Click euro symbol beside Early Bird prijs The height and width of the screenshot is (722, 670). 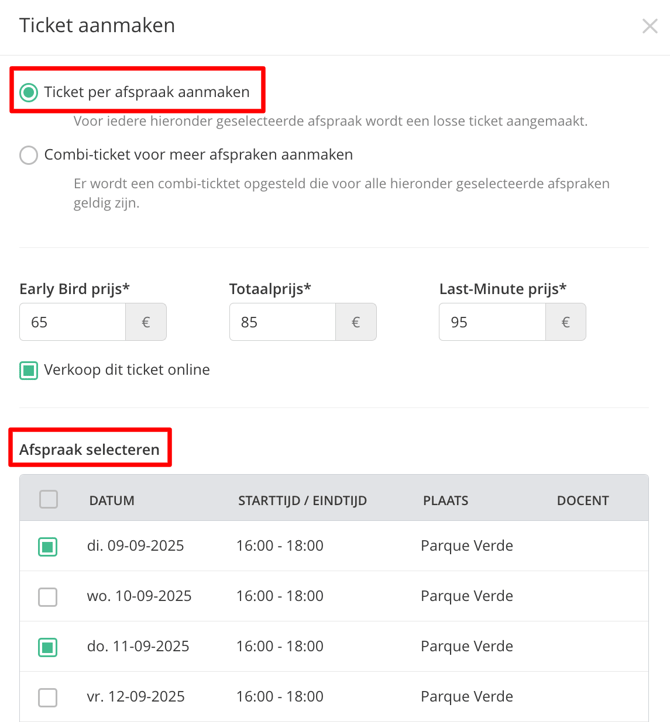[146, 322]
